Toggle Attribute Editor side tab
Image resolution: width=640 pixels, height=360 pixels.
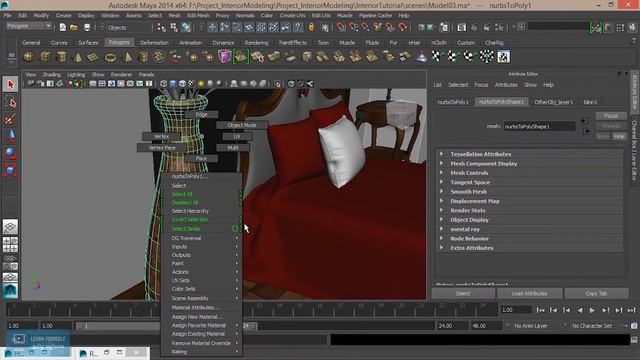pos(635,92)
